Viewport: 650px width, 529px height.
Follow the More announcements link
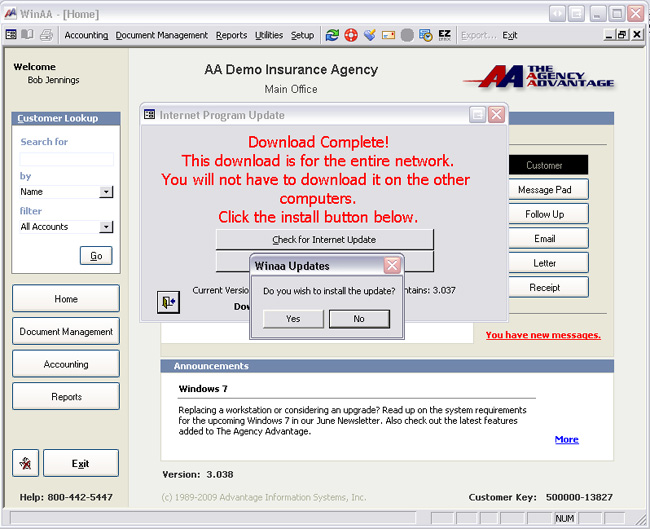pos(566,439)
